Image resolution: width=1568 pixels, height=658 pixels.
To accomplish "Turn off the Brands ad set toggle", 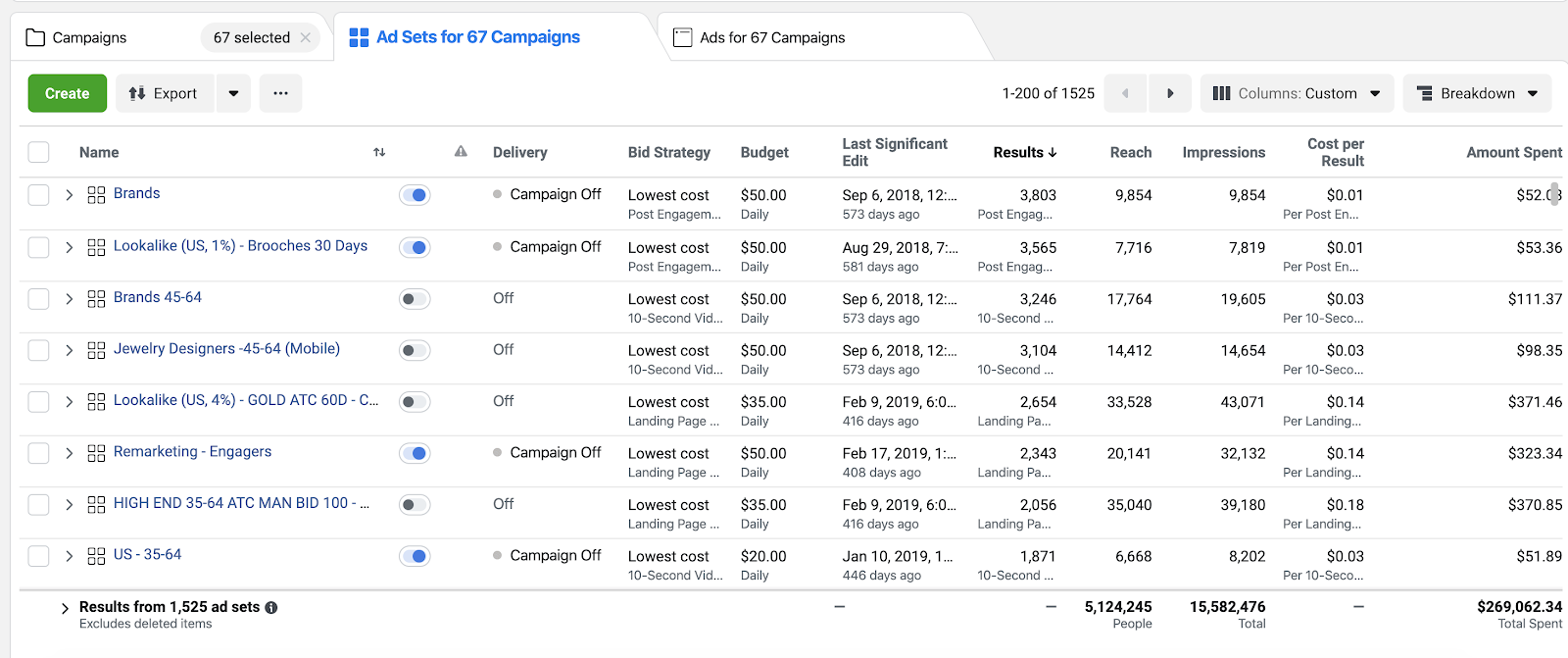I will pos(415,195).
